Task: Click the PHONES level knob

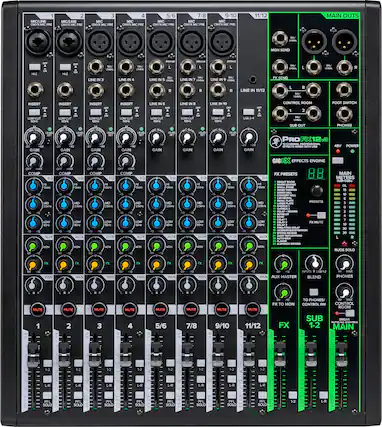Action: (x=345, y=264)
